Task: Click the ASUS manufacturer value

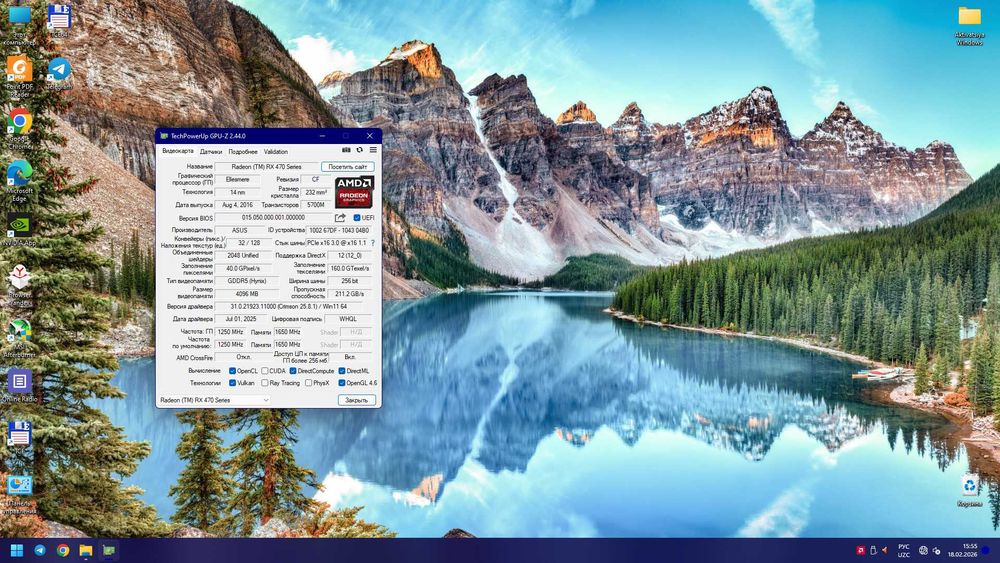Action: pyautogui.click(x=240, y=230)
